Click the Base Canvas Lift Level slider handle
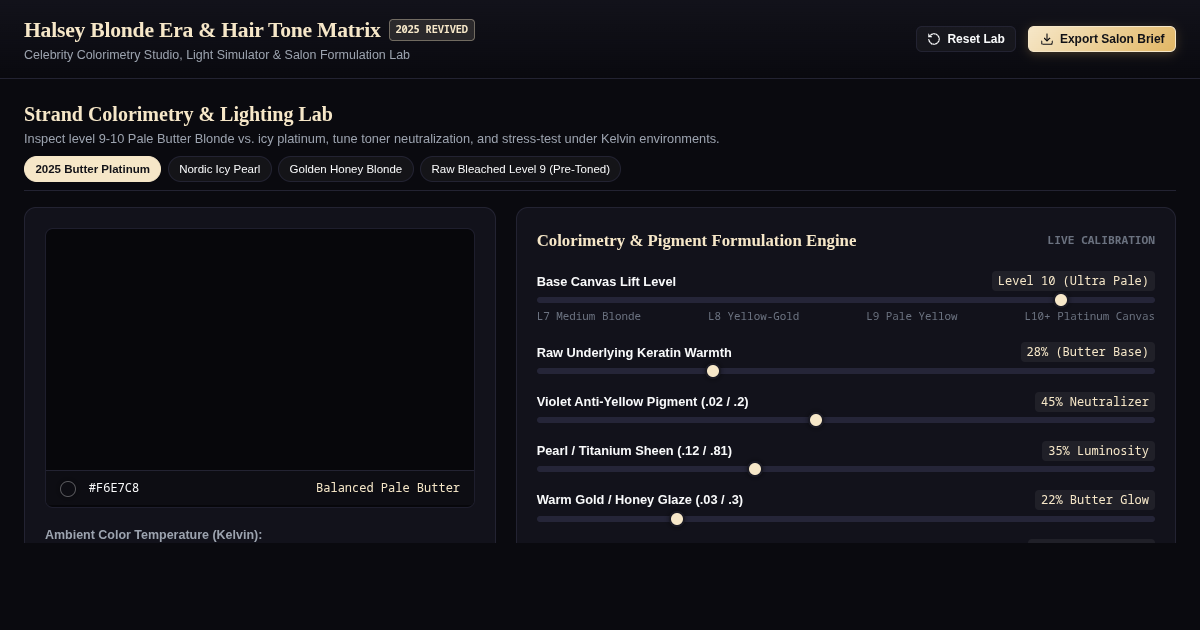 point(1061,300)
